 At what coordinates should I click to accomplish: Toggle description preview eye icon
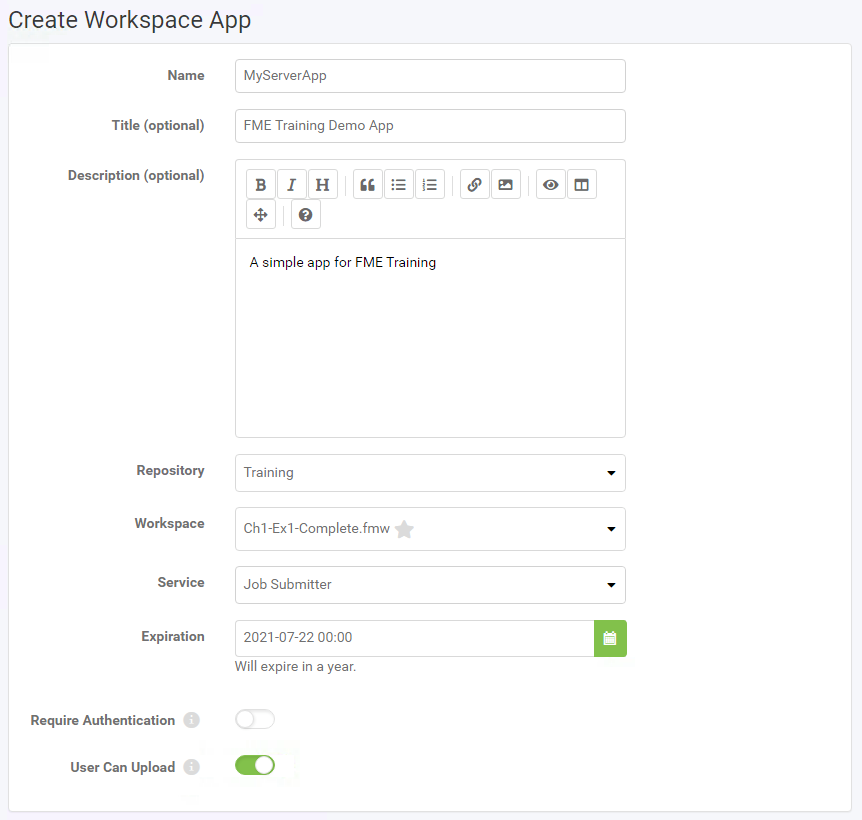click(x=550, y=185)
